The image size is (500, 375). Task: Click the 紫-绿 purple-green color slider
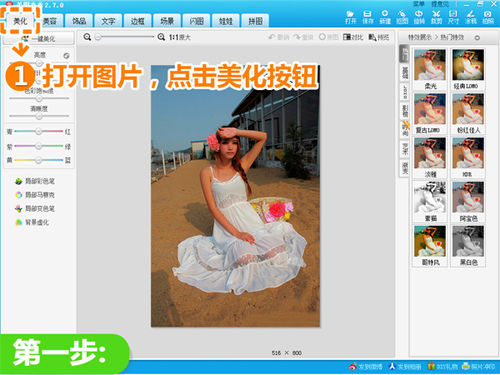[39, 146]
